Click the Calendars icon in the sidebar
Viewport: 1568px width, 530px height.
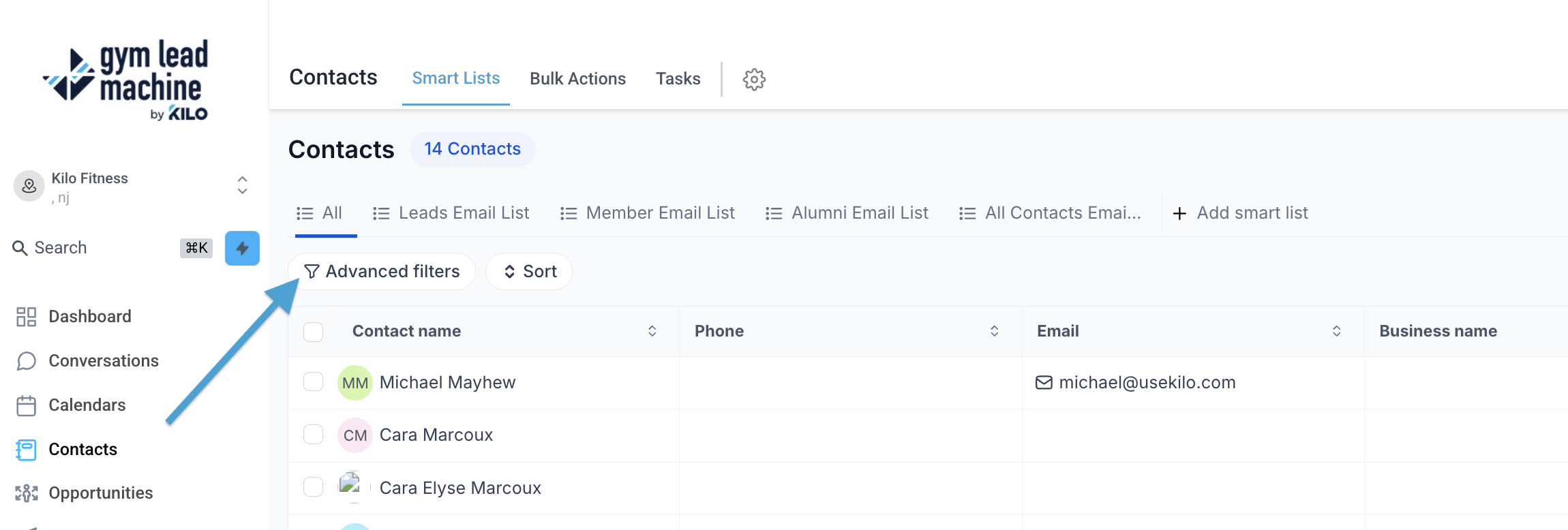pos(26,405)
